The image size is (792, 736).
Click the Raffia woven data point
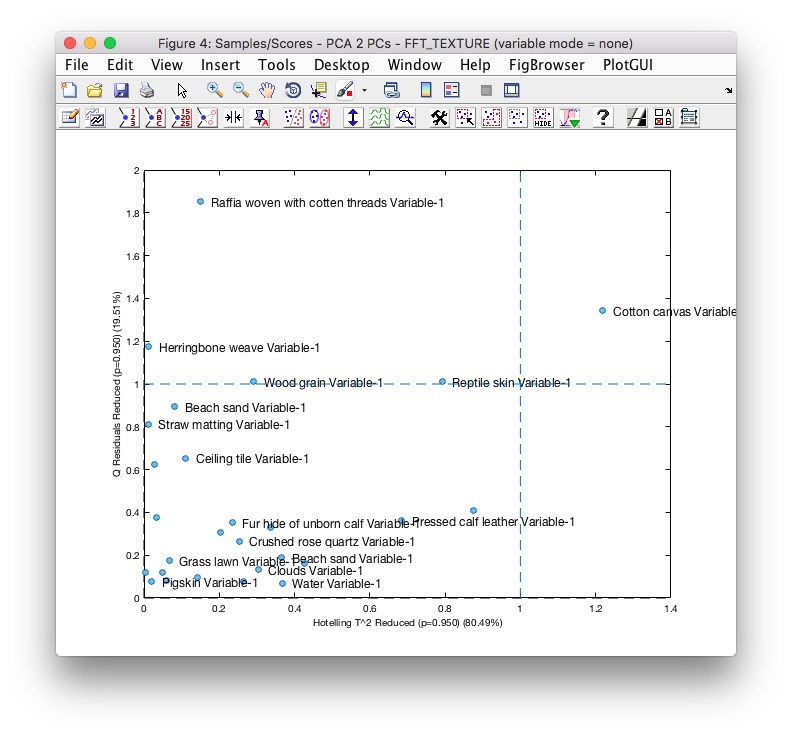coord(200,202)
